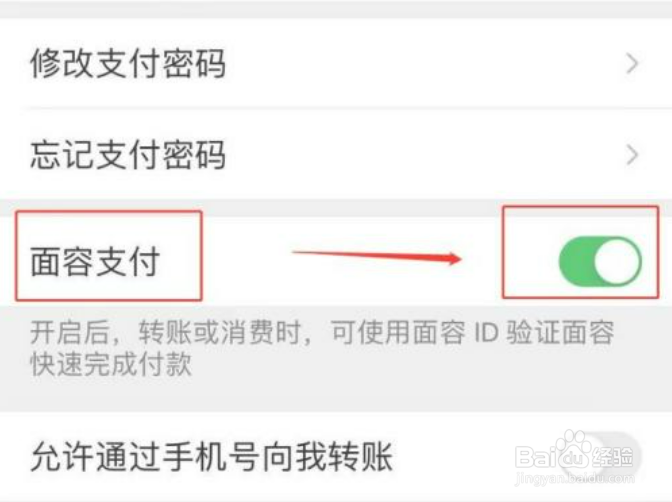The image size is (672, 502).
Task: Click the red arrow pointing at the switch
Action: pos(376,256)
